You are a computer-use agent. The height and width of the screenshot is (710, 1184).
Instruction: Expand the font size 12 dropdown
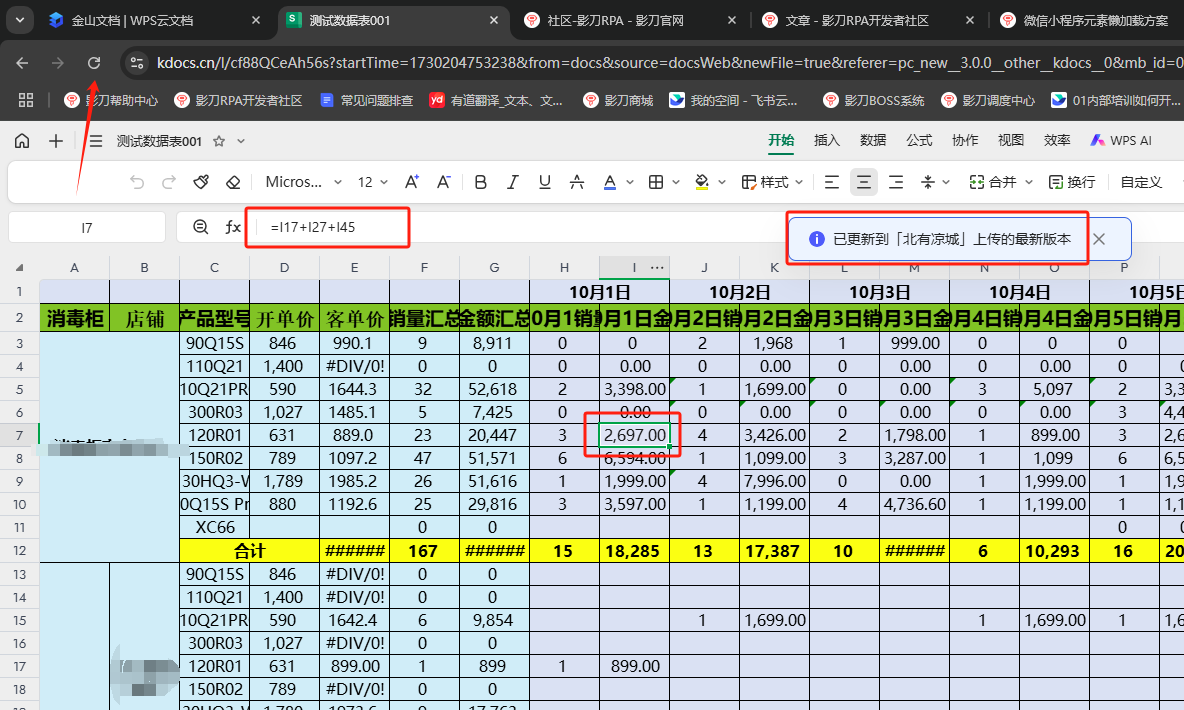(x=372, y=182)
